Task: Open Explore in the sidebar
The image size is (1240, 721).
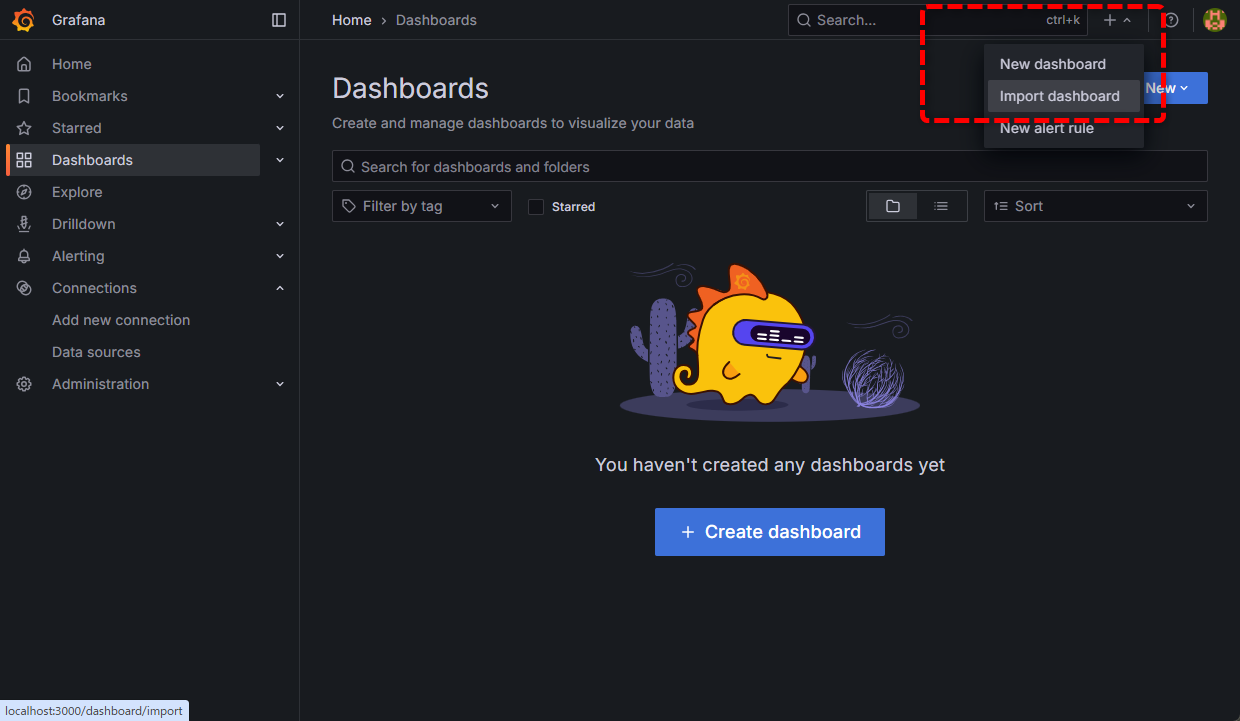Action: tap(77, 192)
